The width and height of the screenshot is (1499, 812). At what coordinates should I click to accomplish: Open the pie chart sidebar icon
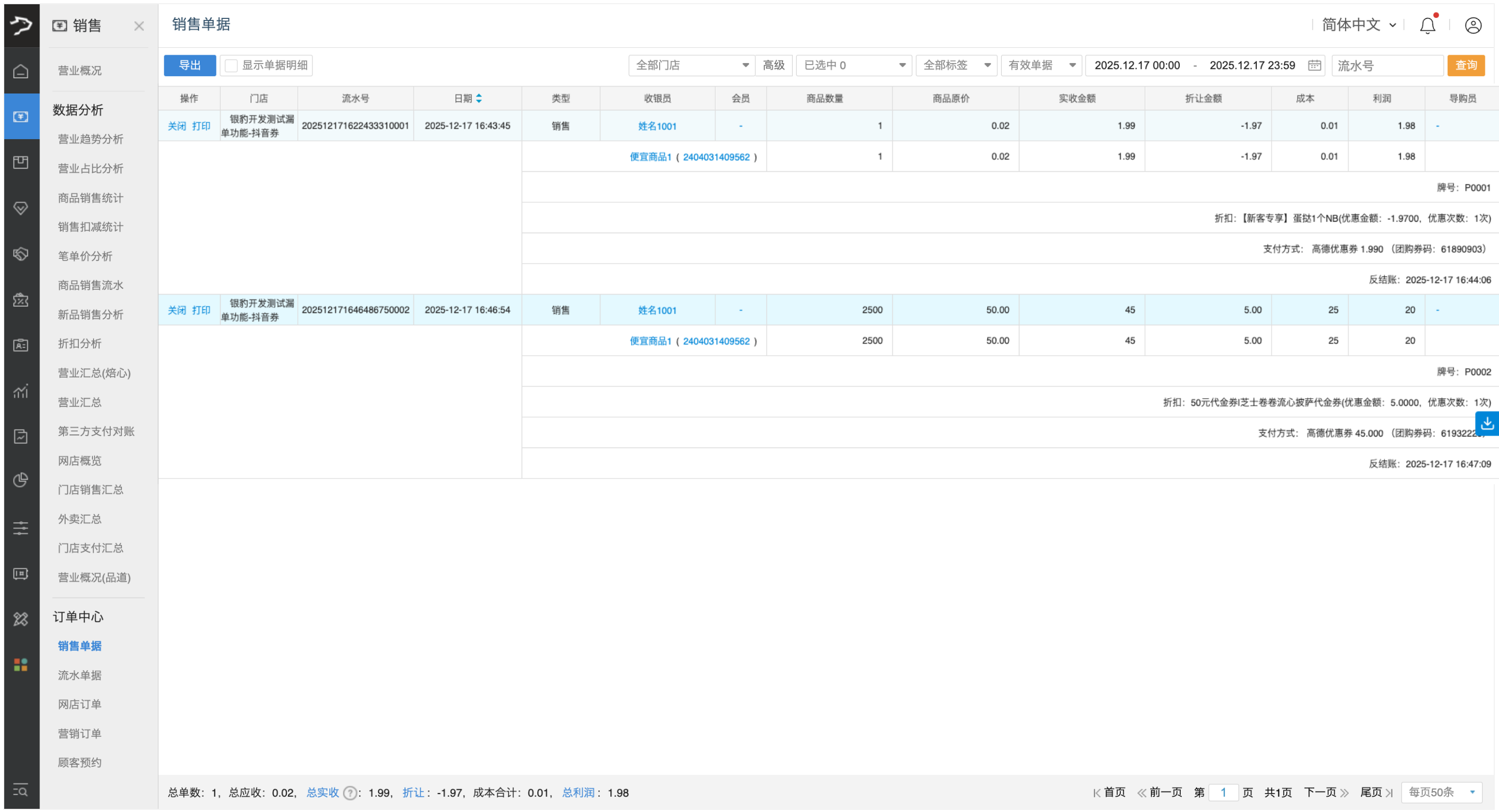click(21, 480)
